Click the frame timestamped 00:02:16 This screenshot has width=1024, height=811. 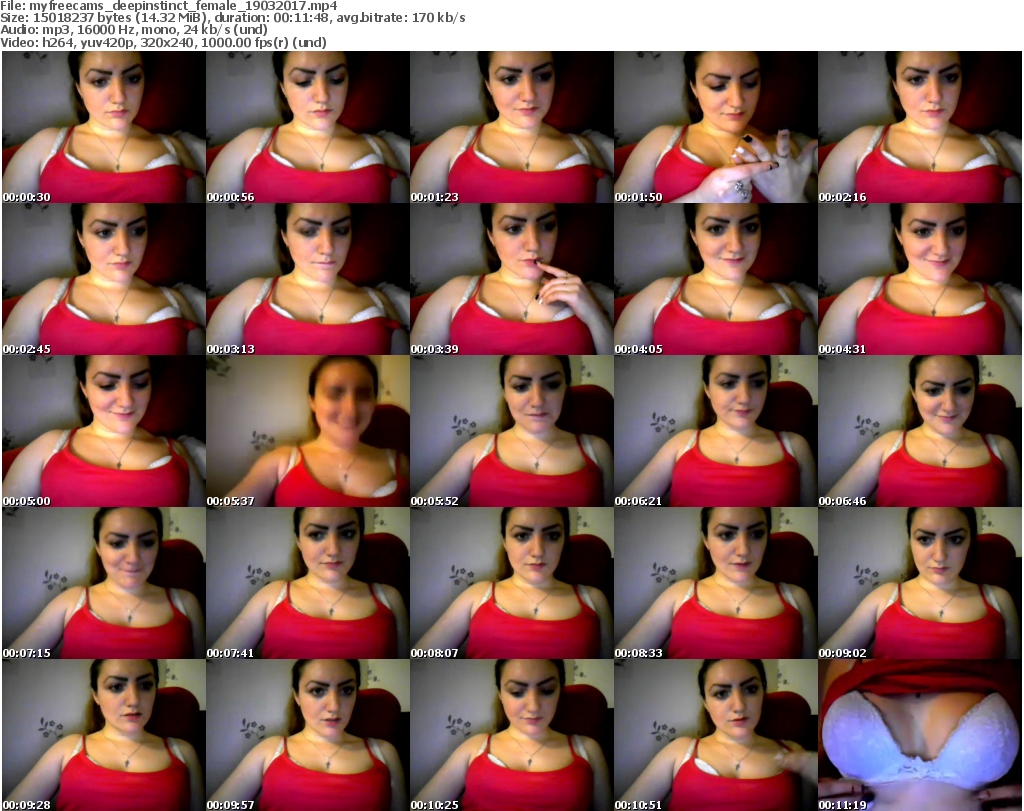920,127
